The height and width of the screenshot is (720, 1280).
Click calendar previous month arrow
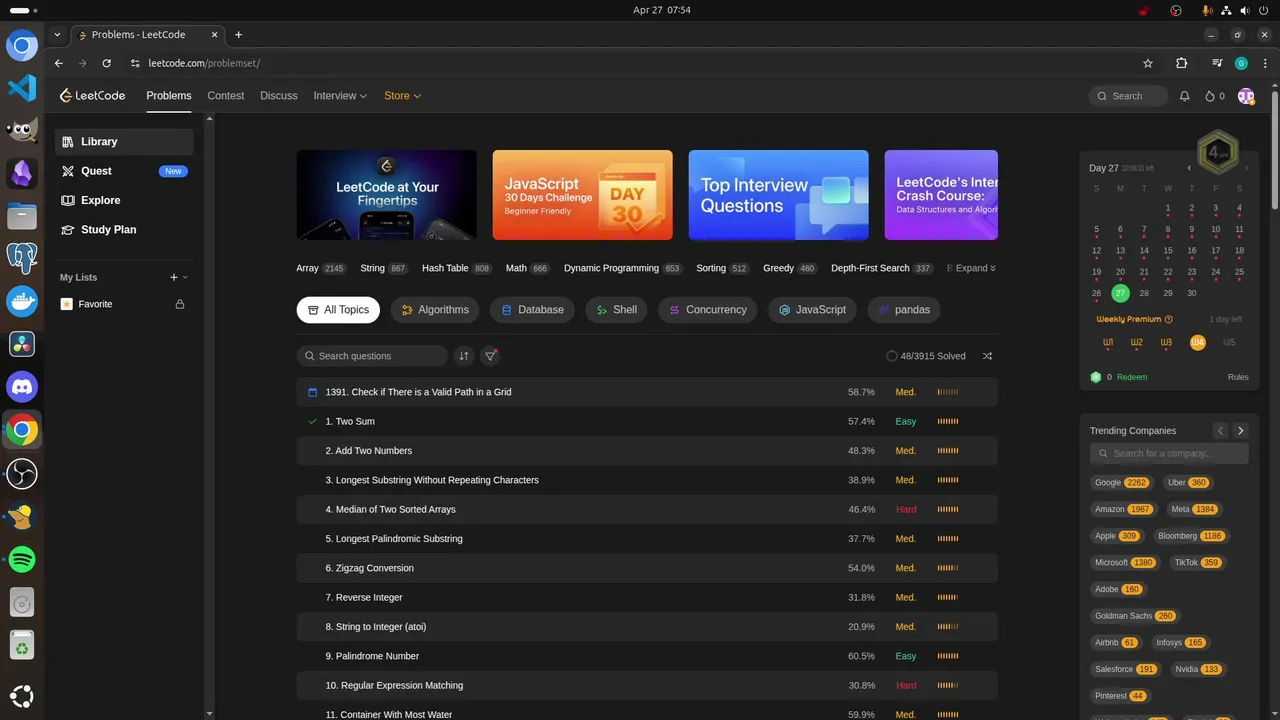coord(1189,168)
